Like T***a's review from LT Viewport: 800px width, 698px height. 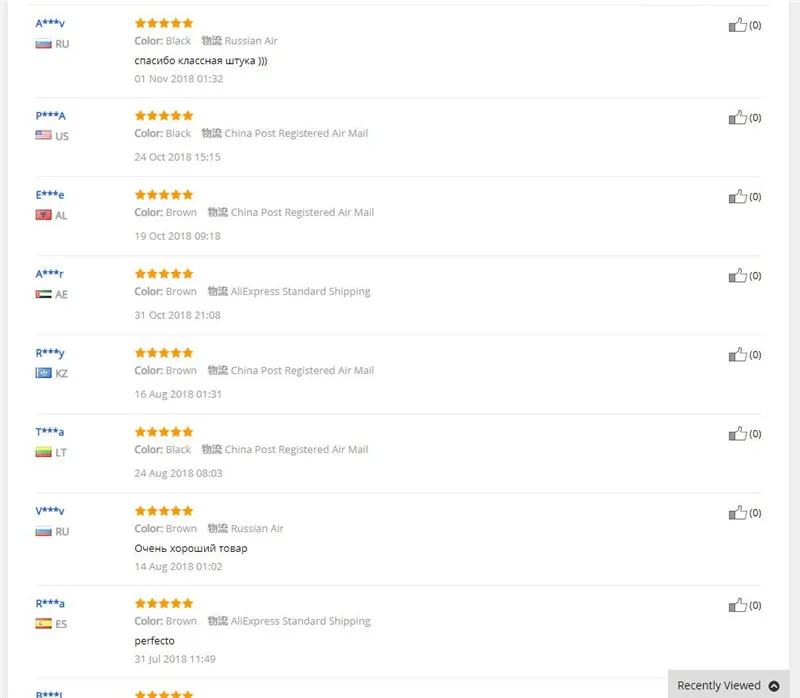pyautogui.click(x=737, y=434)
